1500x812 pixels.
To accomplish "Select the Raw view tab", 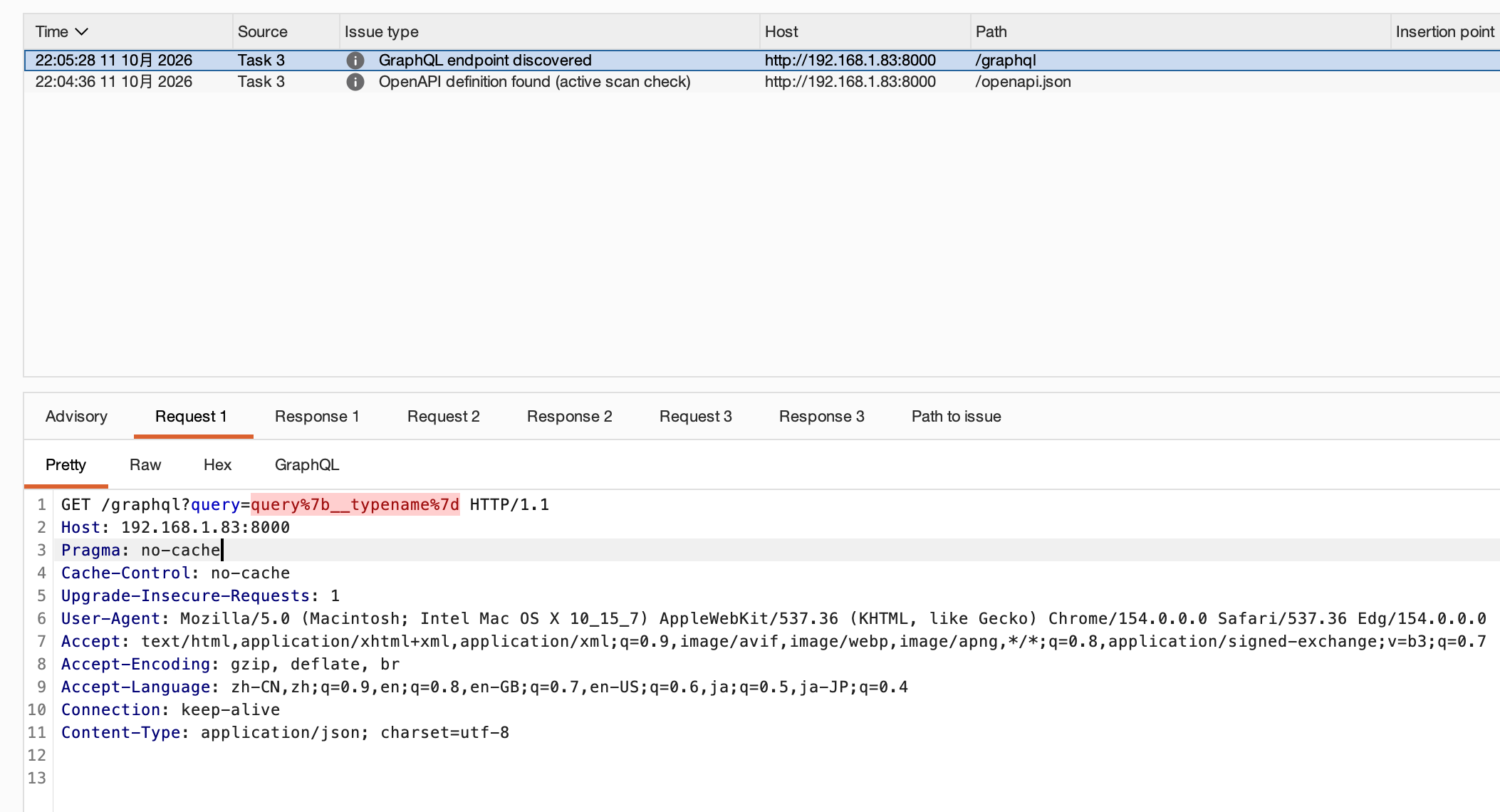I will [145, 465].
